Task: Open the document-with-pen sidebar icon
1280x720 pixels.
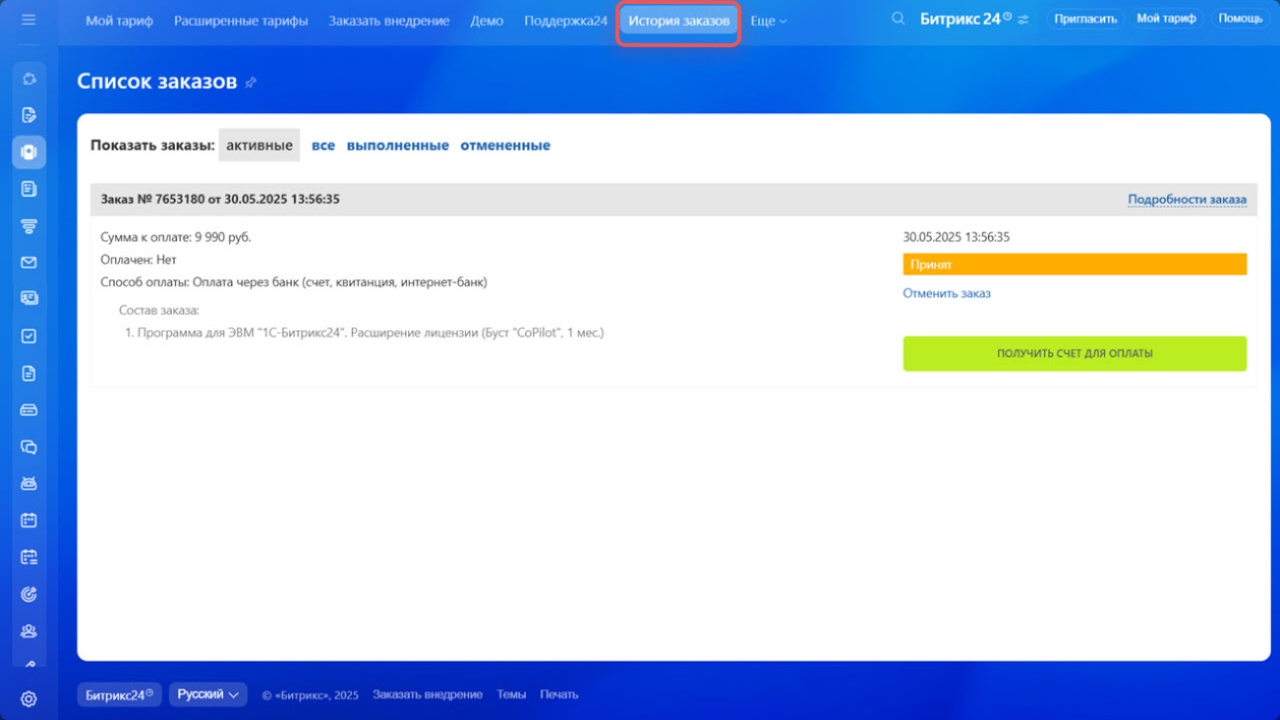Action: [29, 115]
